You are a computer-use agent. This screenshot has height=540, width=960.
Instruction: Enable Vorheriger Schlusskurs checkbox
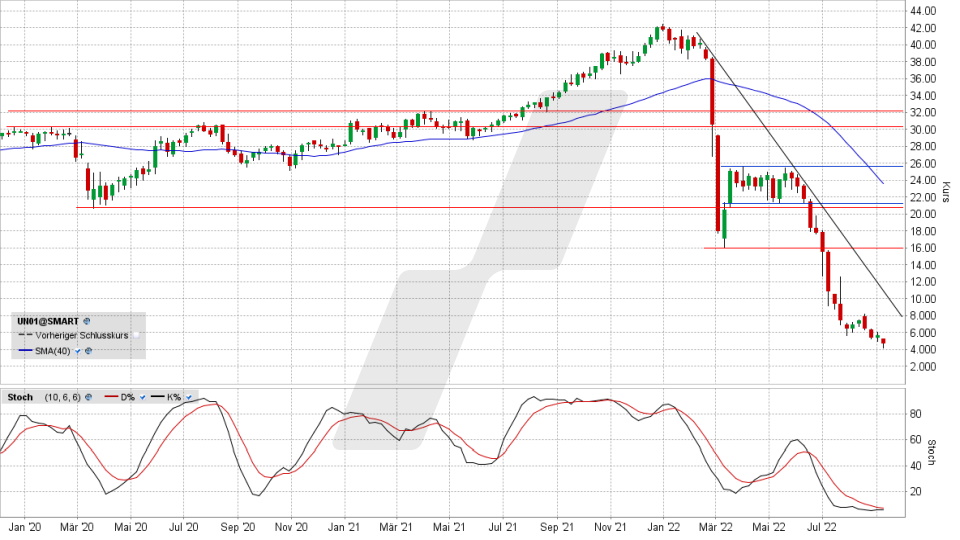136,336
